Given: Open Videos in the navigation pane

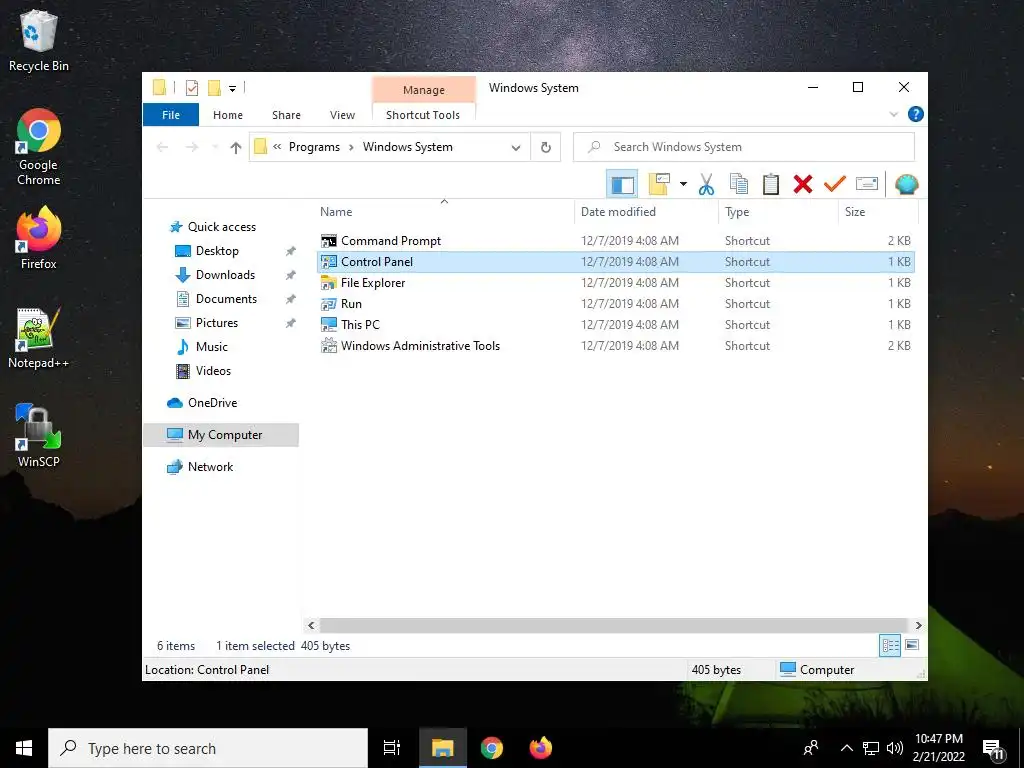Looking at the screenshot, I should coord(213,371).
